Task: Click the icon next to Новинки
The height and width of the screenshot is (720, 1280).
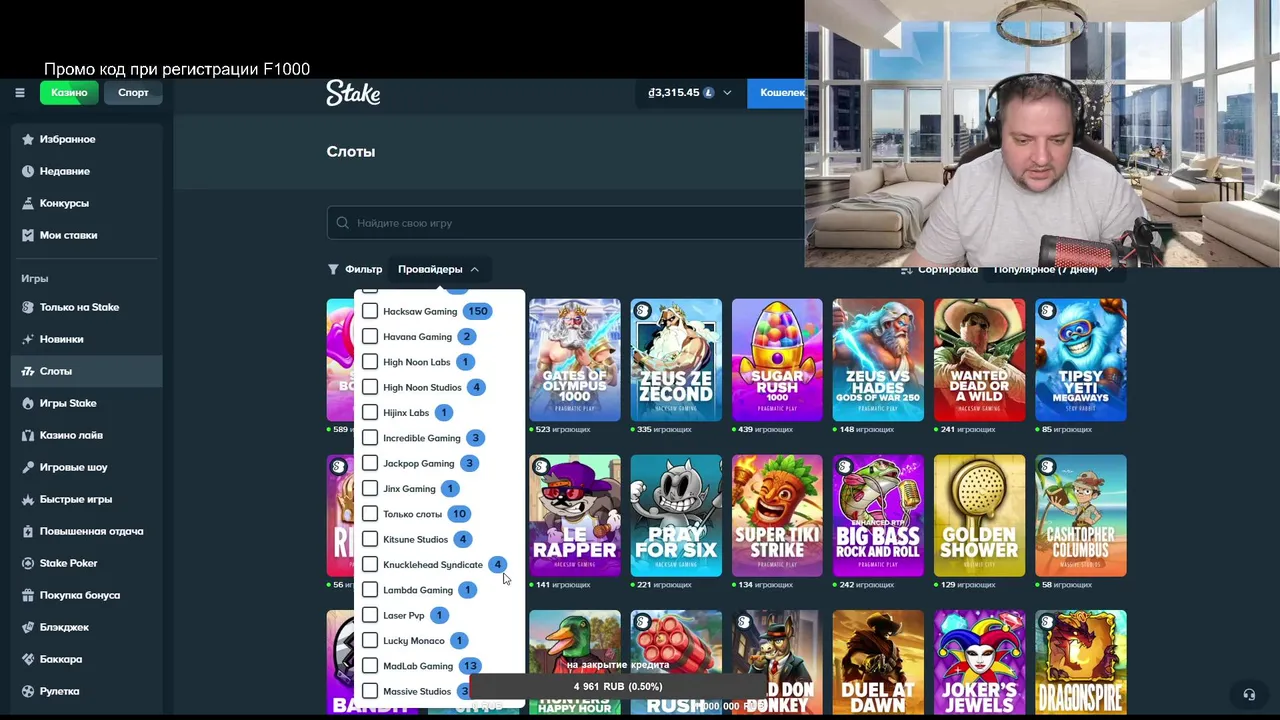Action: coord(28,339)
